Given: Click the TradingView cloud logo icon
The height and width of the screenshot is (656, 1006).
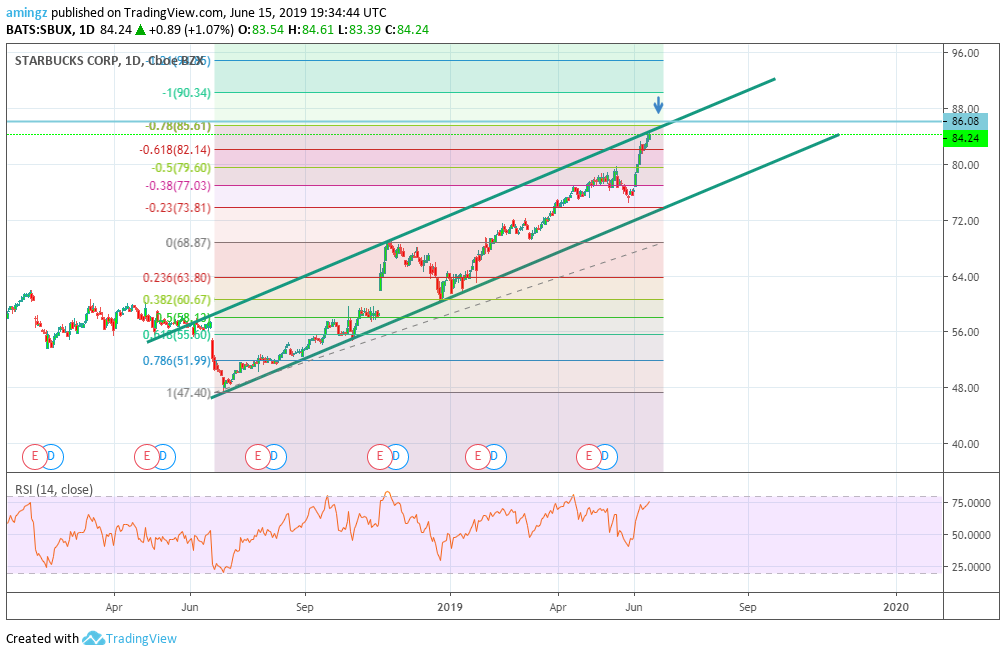Looking at the screenshot, I should [93, 639].
